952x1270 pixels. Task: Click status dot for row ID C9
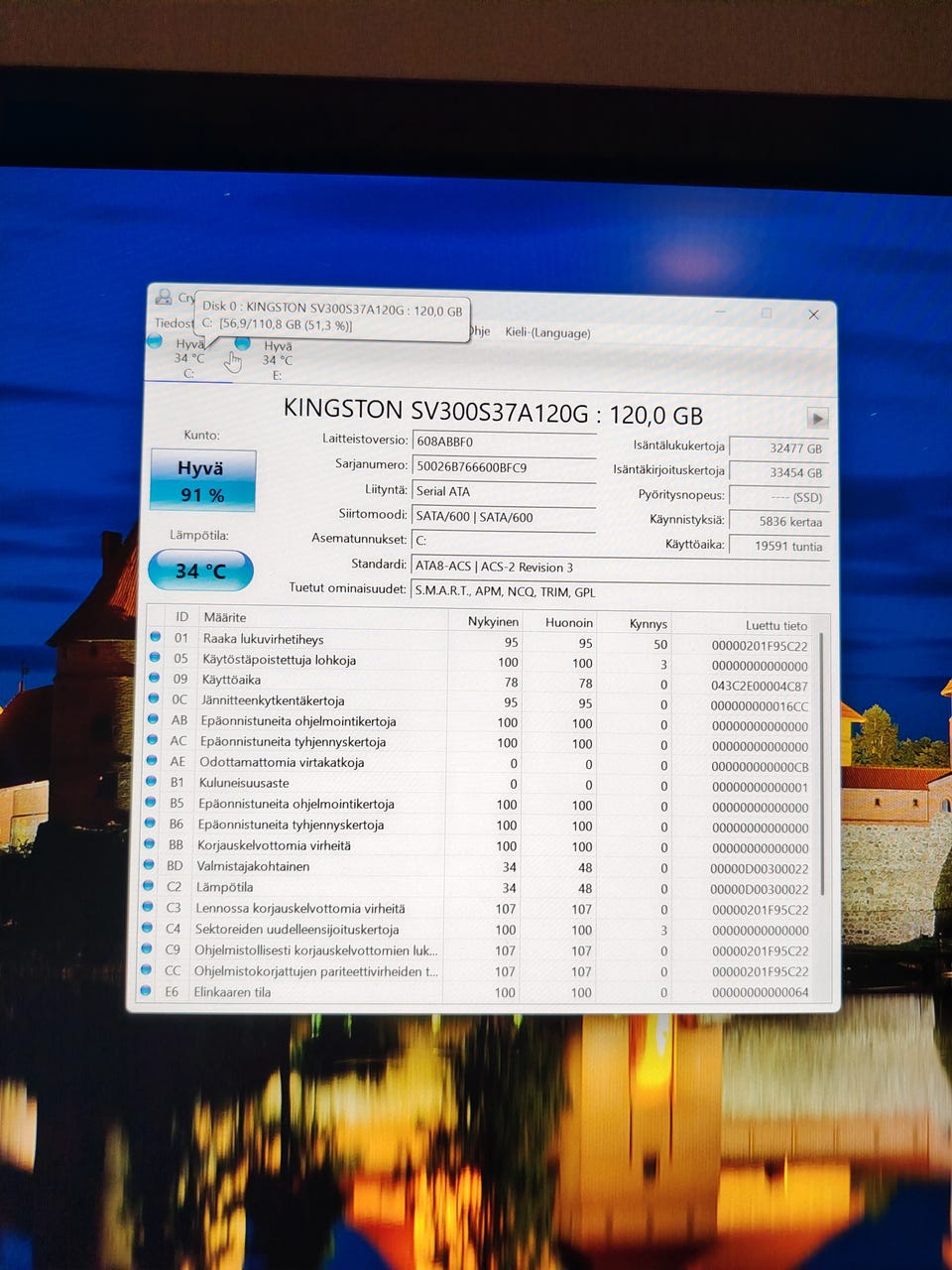tap(147, 949)
